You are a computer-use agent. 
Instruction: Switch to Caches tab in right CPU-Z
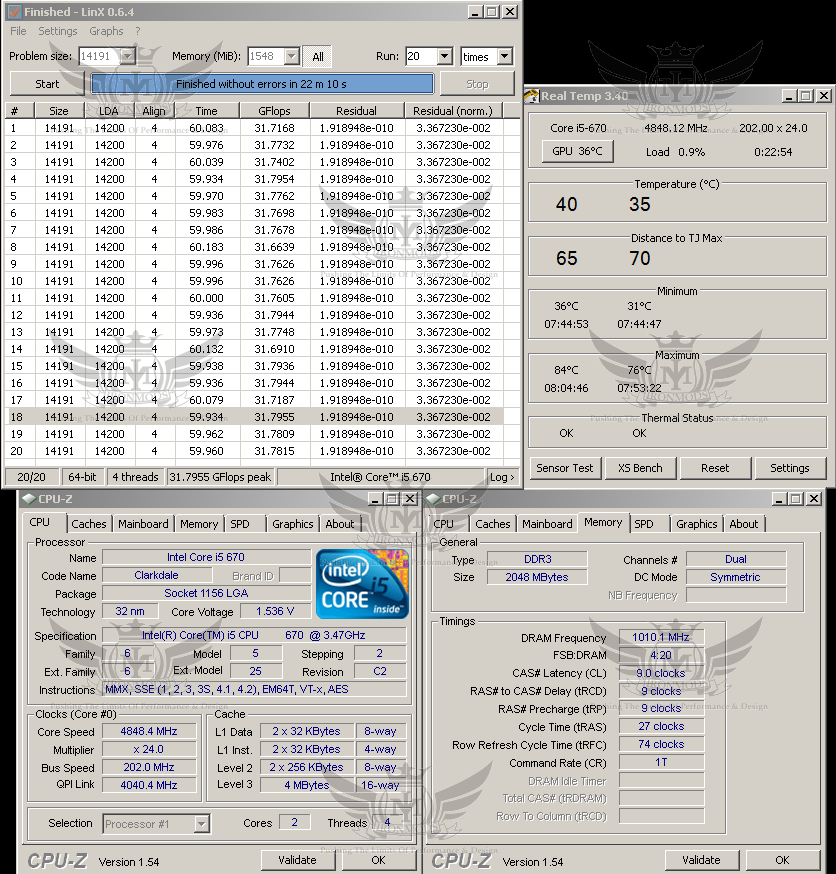(493, 524)
